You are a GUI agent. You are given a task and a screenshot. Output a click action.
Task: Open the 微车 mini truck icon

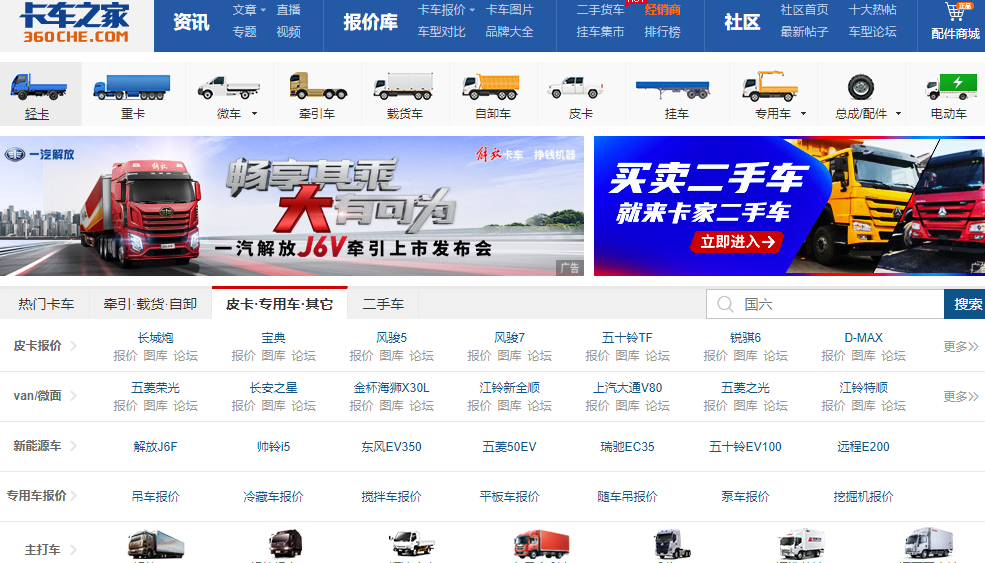tap(228, 87)
